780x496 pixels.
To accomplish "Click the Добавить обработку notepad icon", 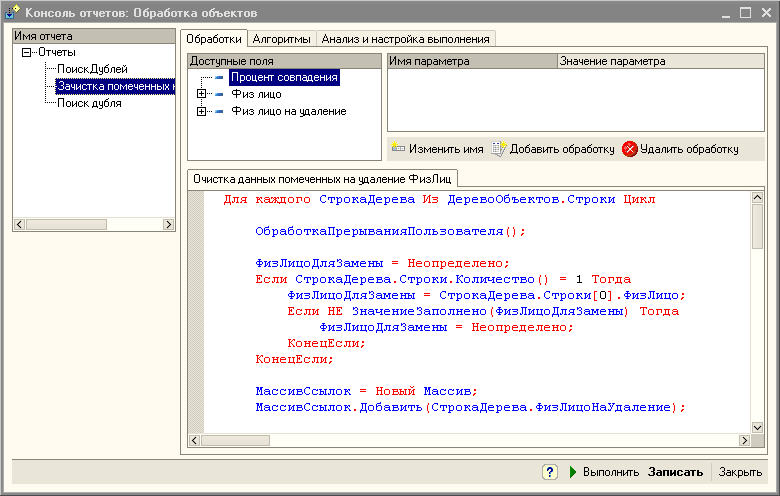I will click(498, 148).
